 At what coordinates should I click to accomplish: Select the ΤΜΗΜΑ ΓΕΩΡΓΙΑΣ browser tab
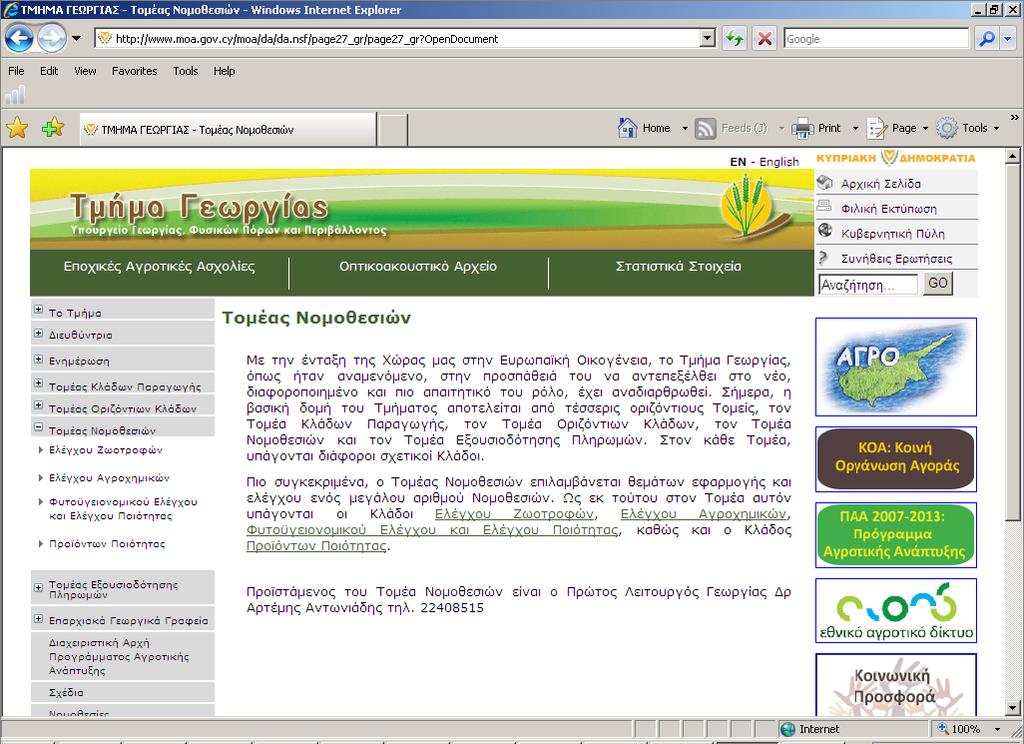point(228,129)
